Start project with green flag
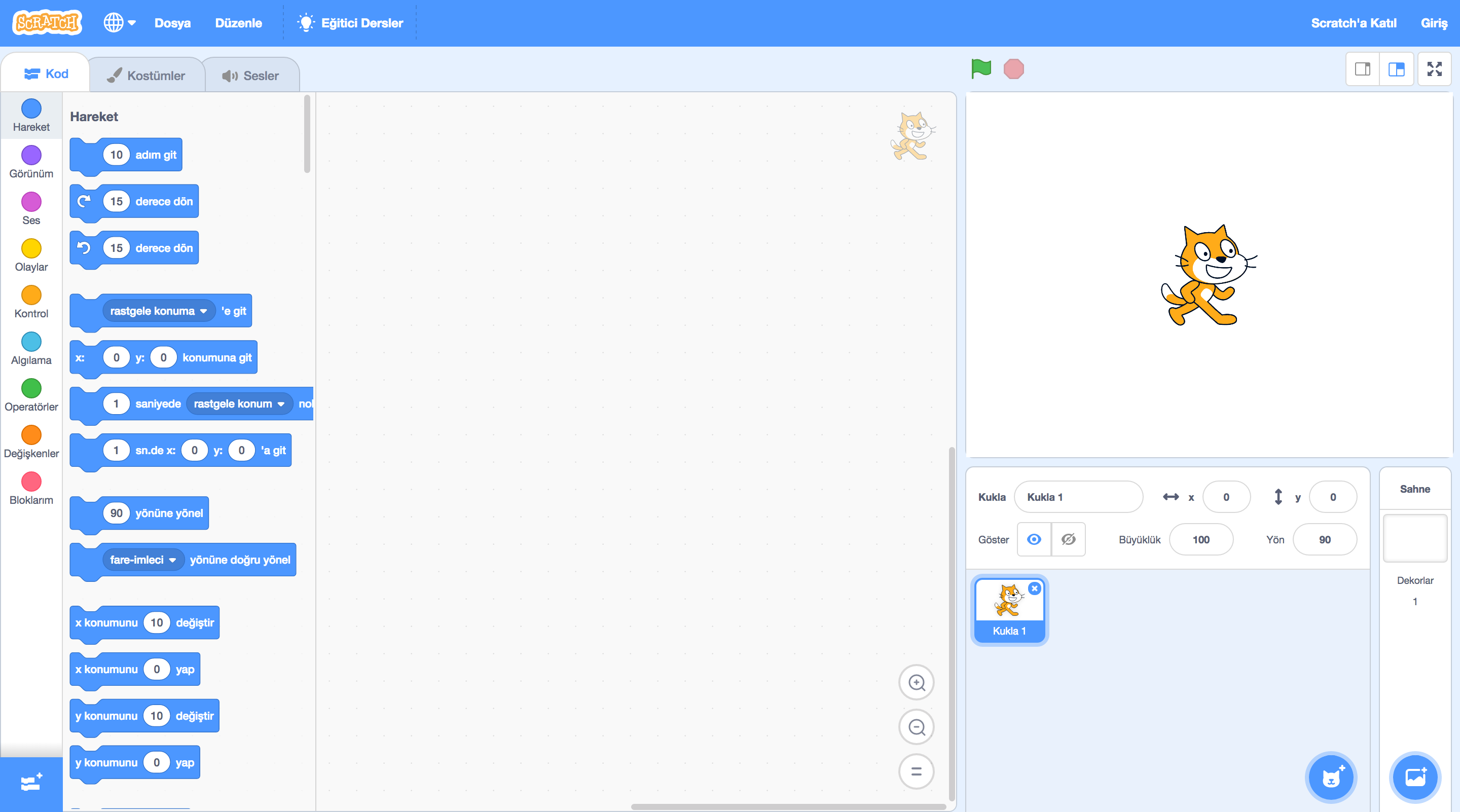This screenshot has height=812, width=1460. 981,69
